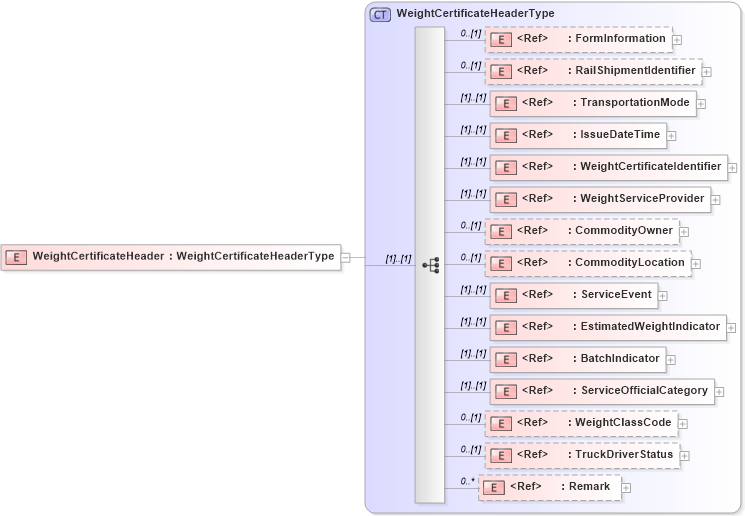The height and width of the screenshot is (516, 745).
Task: Click the [1]..[1] cardinality beside BatchIndicator
Action: (473, 354)
